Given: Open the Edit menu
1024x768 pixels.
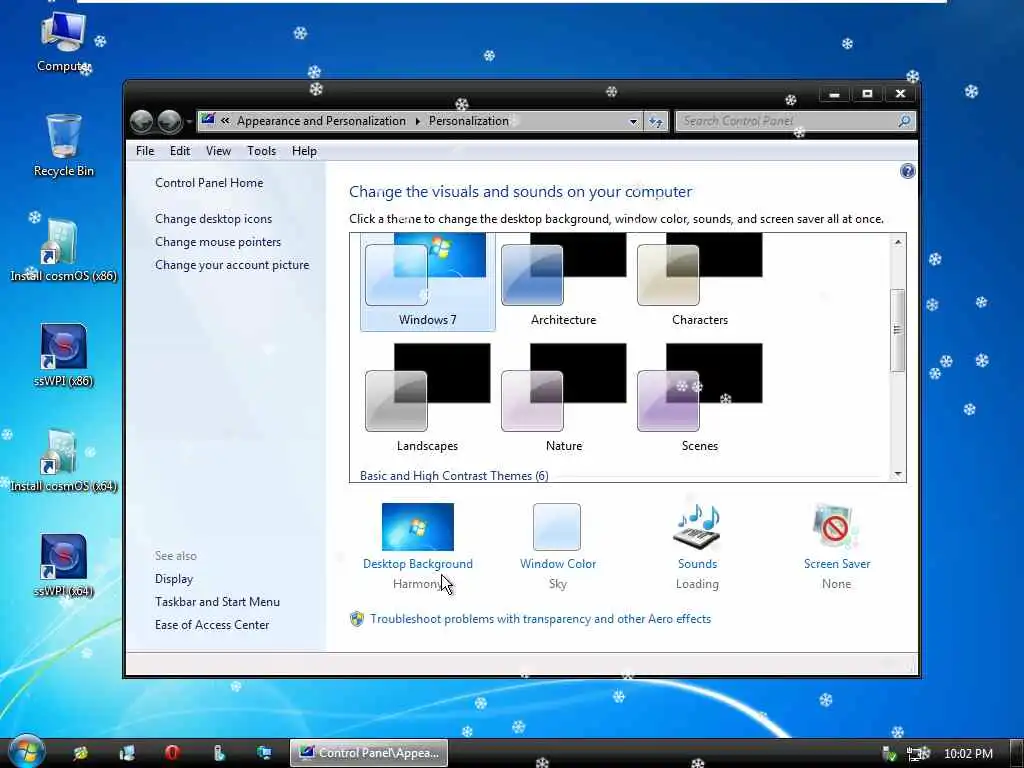Looking at the screenshot, I should coord(180,151).
